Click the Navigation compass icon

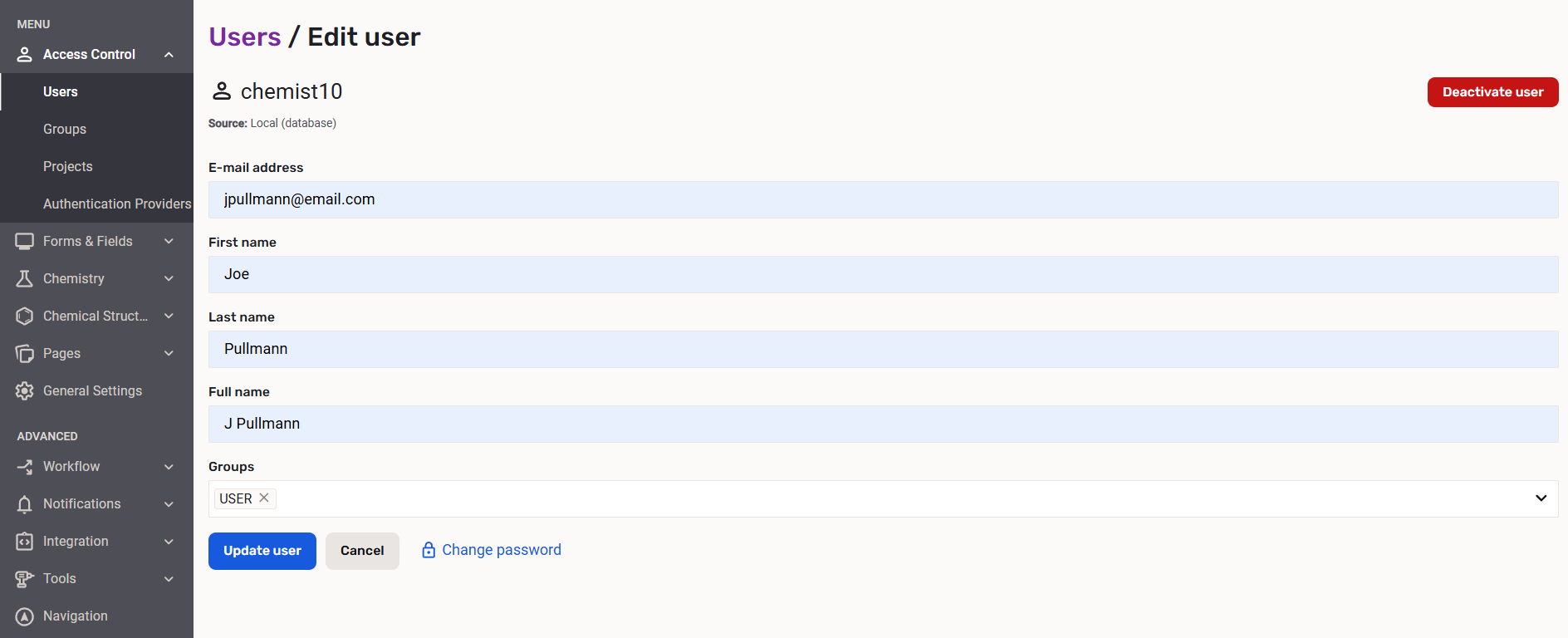tap(24, 616)
